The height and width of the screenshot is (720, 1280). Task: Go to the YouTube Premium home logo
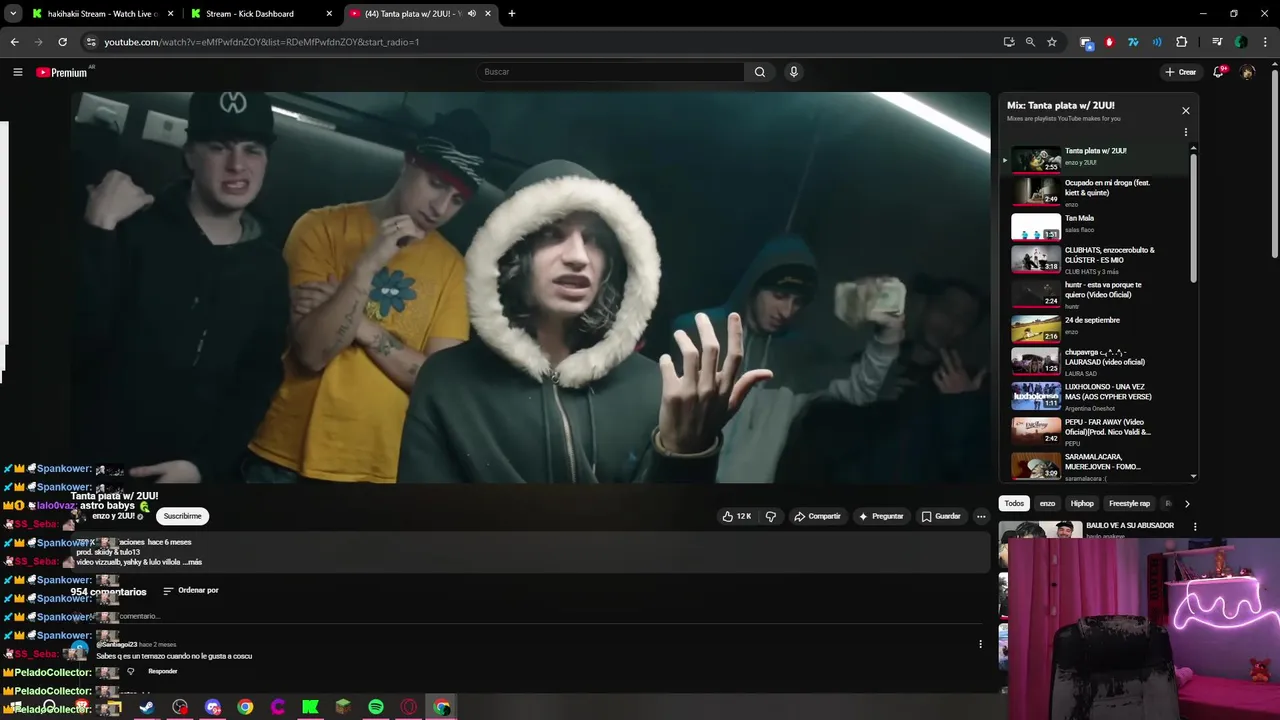coord(62,72)
